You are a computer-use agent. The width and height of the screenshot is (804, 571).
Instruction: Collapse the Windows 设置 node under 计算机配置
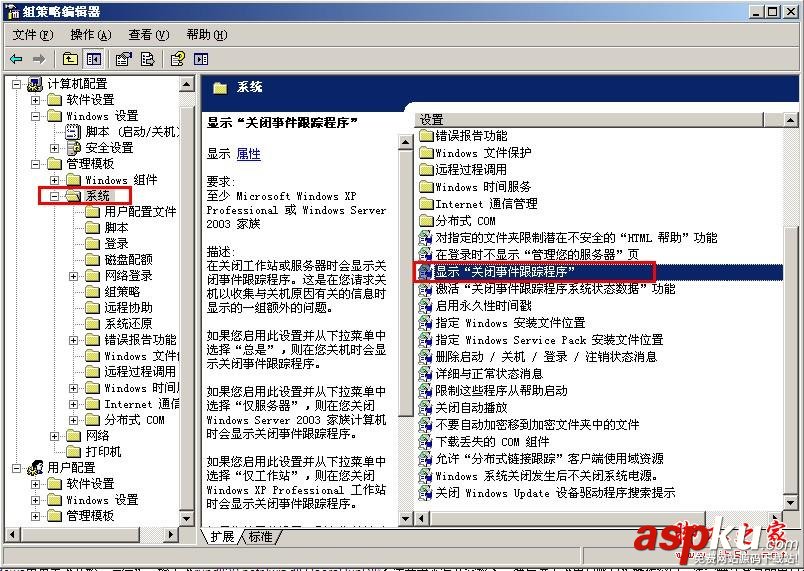(35, 116)
